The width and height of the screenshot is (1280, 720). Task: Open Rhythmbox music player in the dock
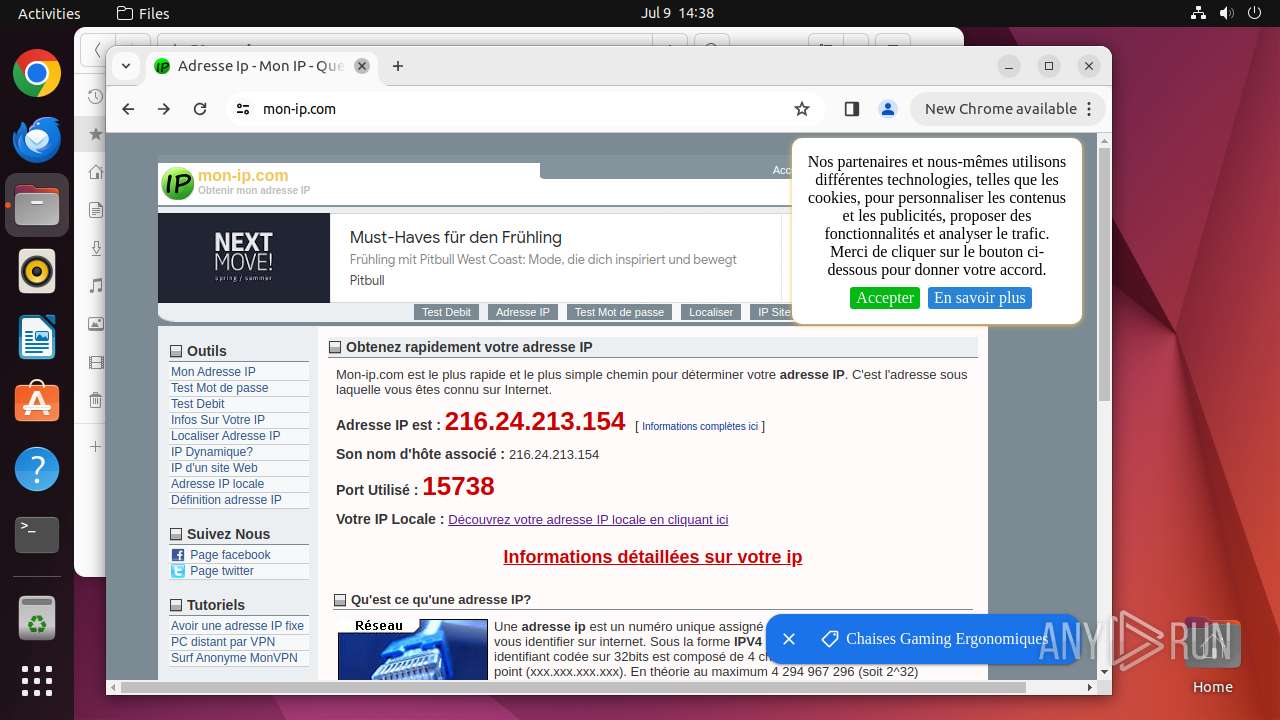37,271
